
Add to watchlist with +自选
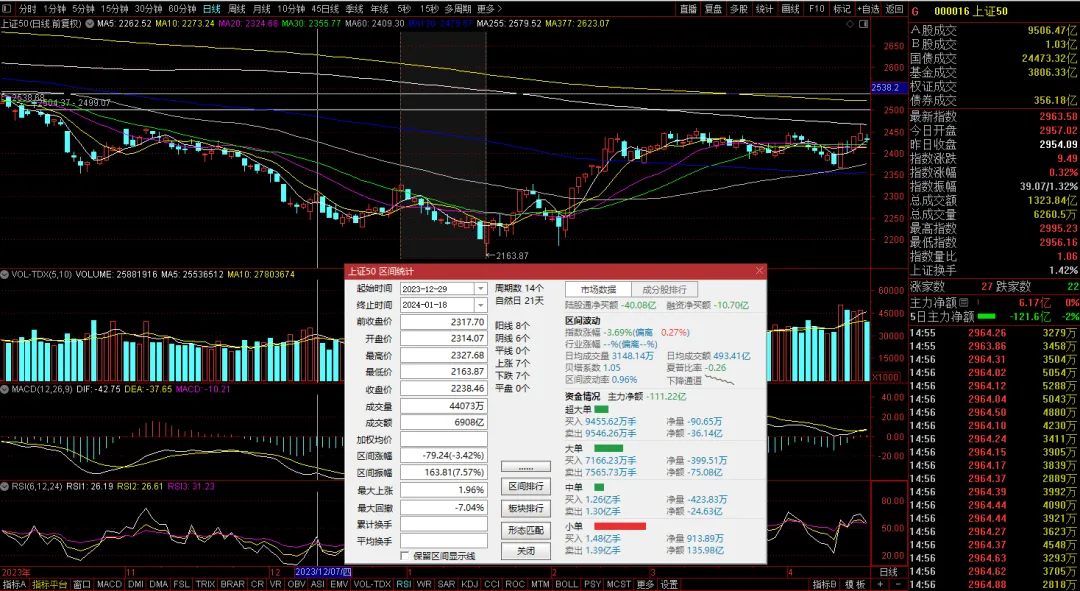869,9
